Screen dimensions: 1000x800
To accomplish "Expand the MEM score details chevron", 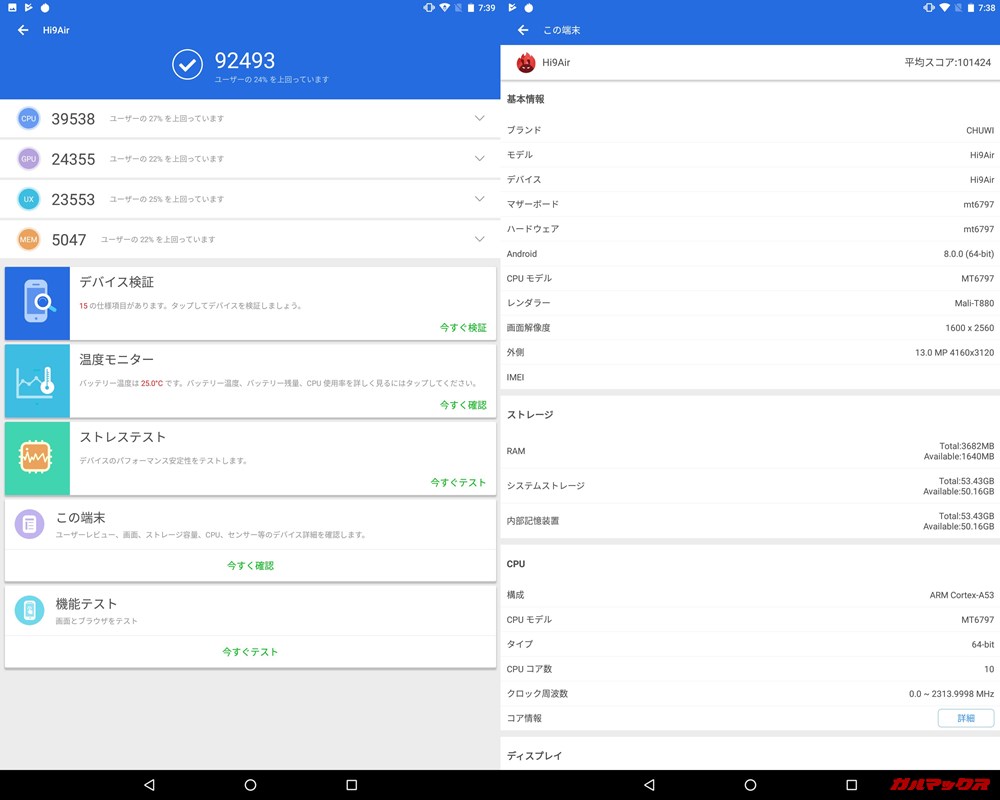I will point(478,239).
